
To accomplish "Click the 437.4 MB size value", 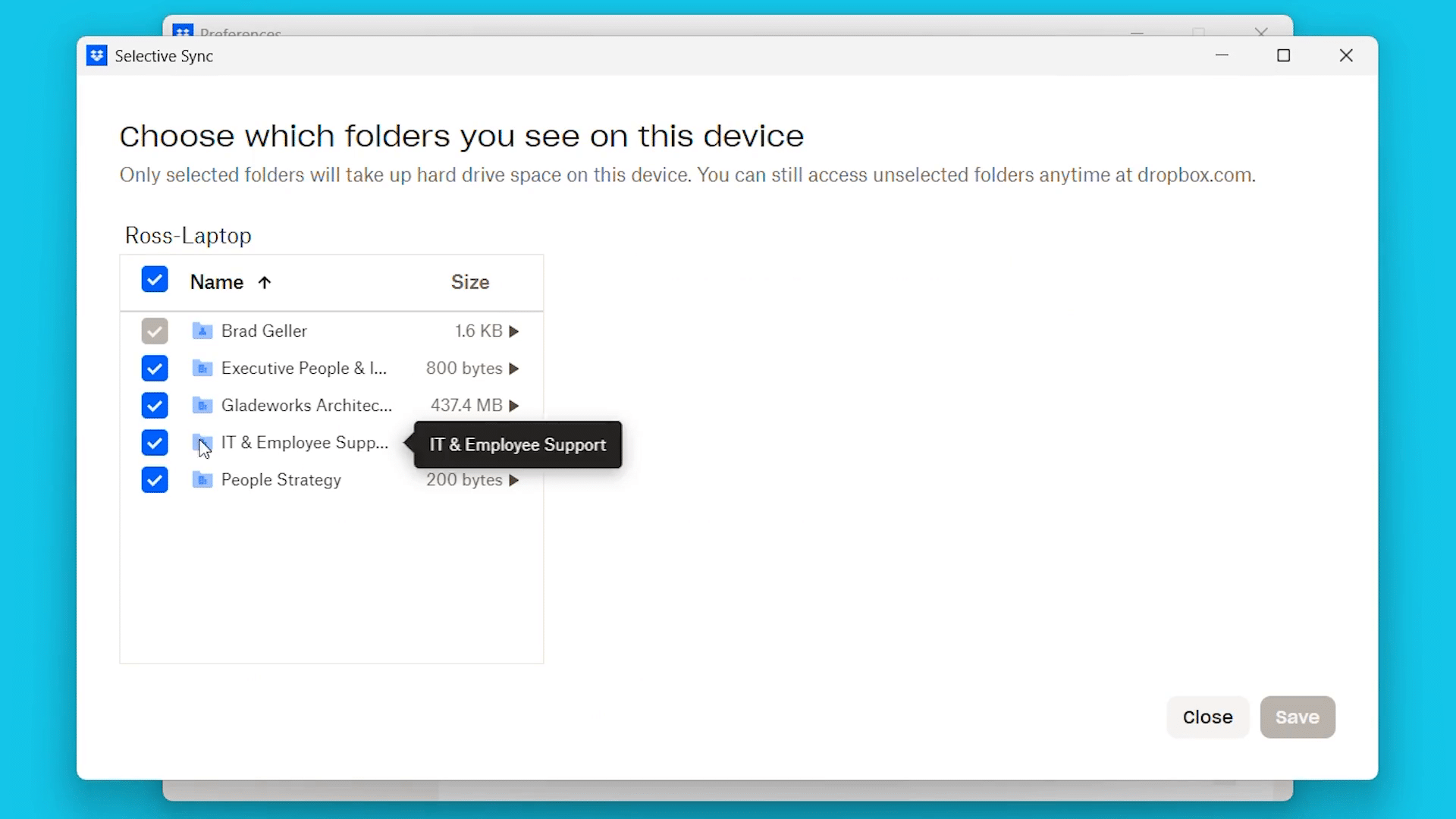I will [466, 405].
